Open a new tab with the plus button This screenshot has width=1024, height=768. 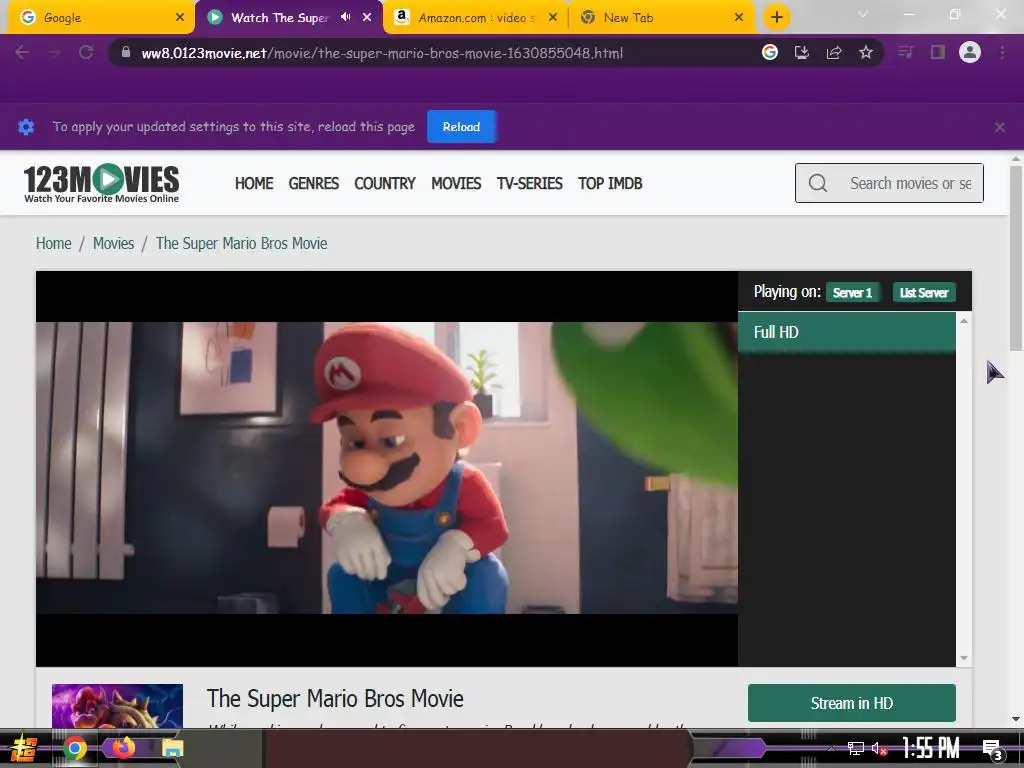776,17
